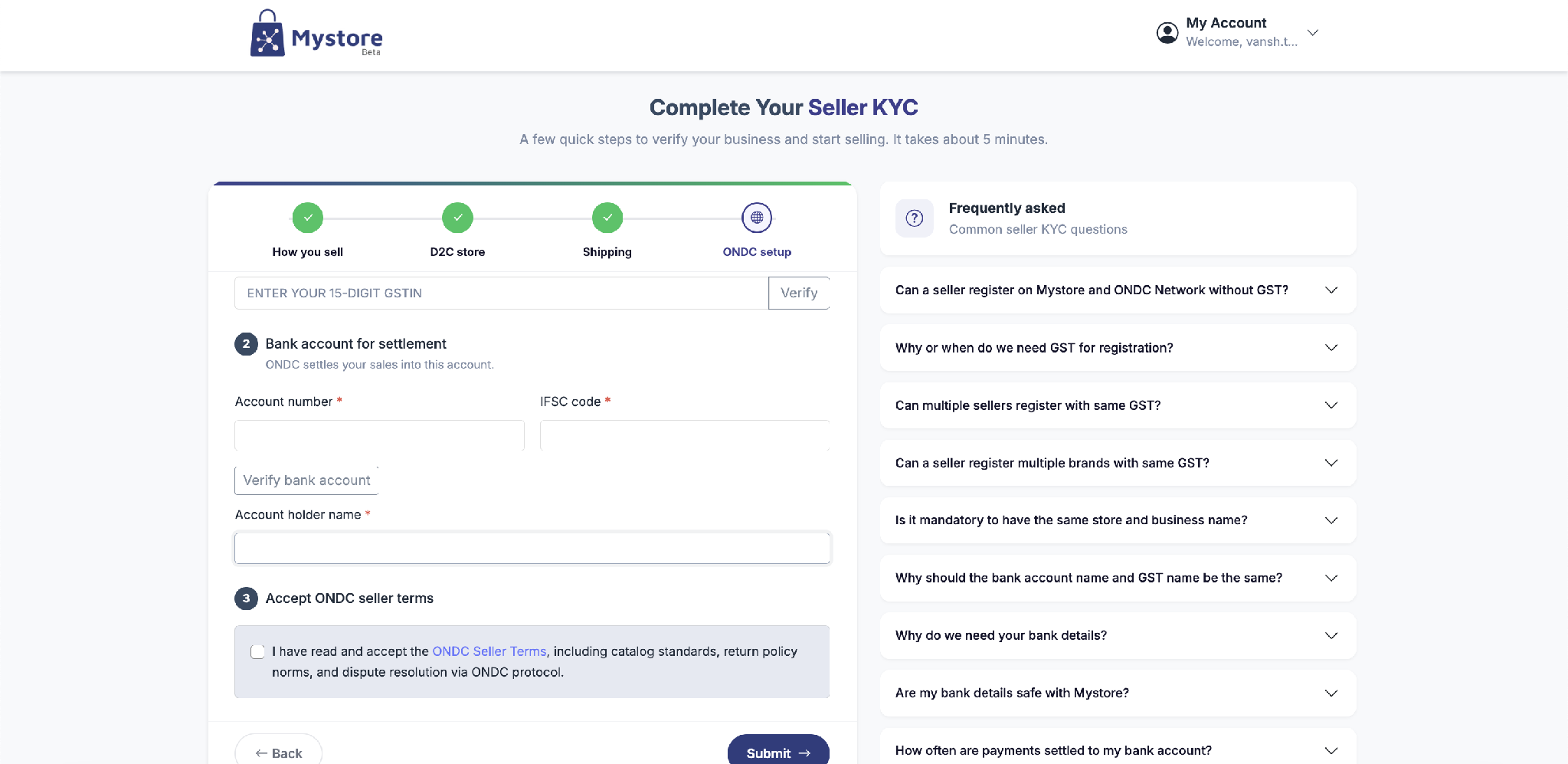Expand FAQ on same store and business name
The width and height of the screenshot is (1568, 764).
[1118, 520]
